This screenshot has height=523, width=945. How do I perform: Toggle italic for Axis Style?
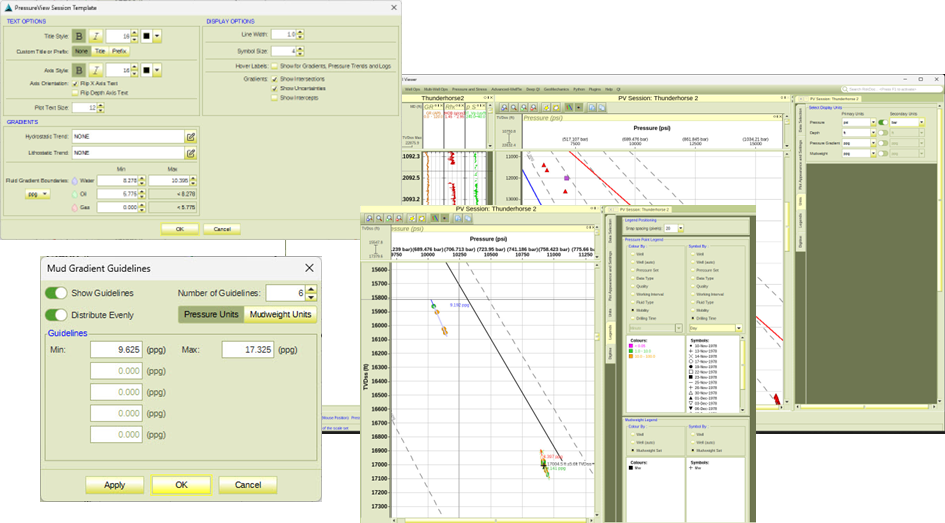coord(95,71)
